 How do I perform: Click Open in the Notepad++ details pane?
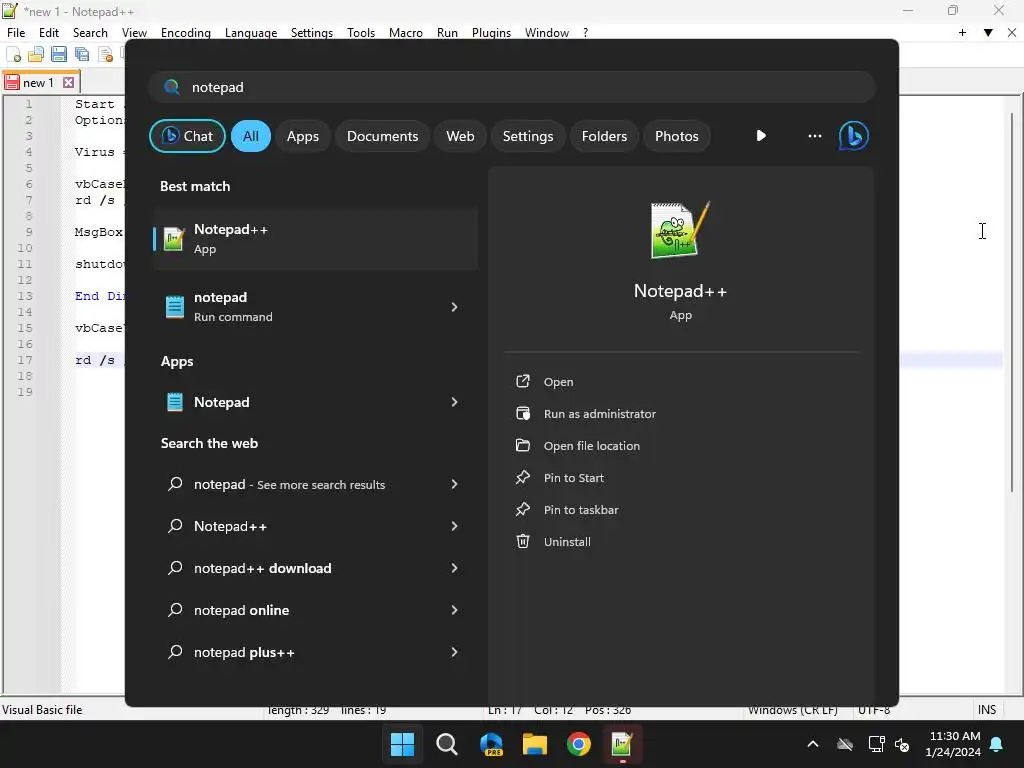coord(558,382)
